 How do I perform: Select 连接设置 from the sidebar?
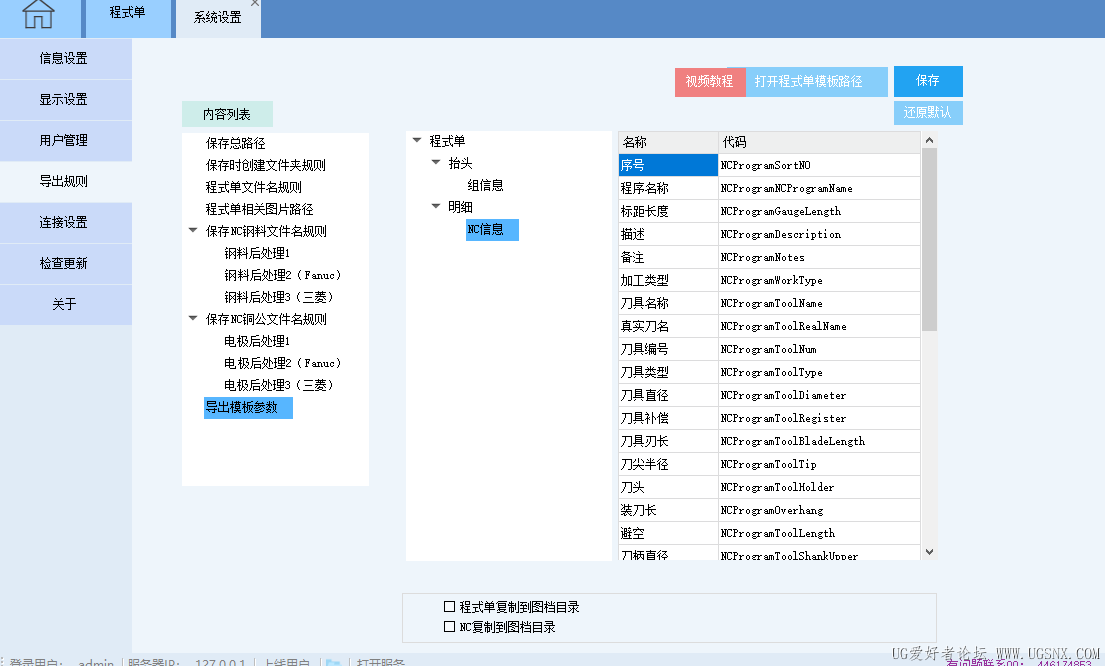[65, 223]
